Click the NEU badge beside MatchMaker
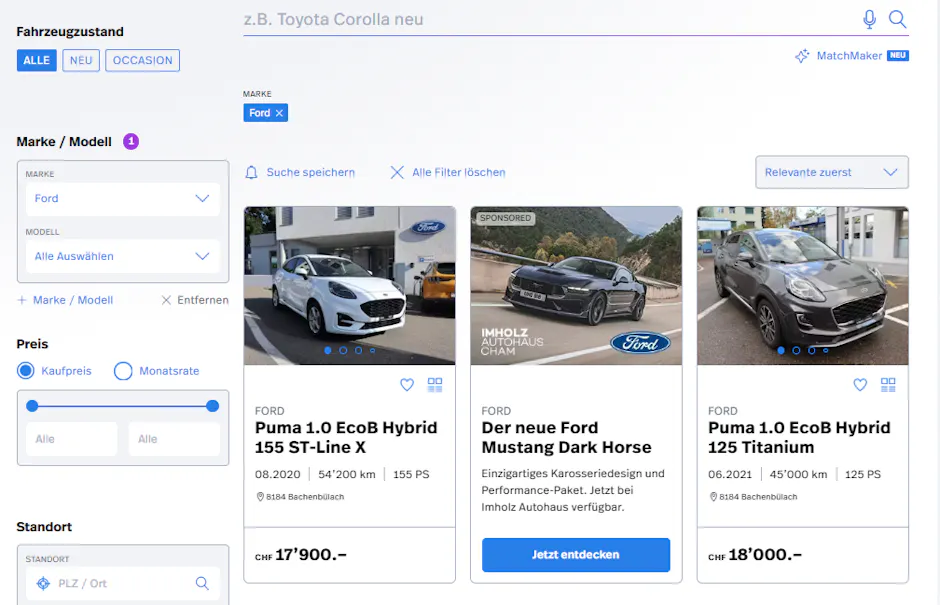Image resolution: width=940 pixels, height=605 pixels. 898,55
